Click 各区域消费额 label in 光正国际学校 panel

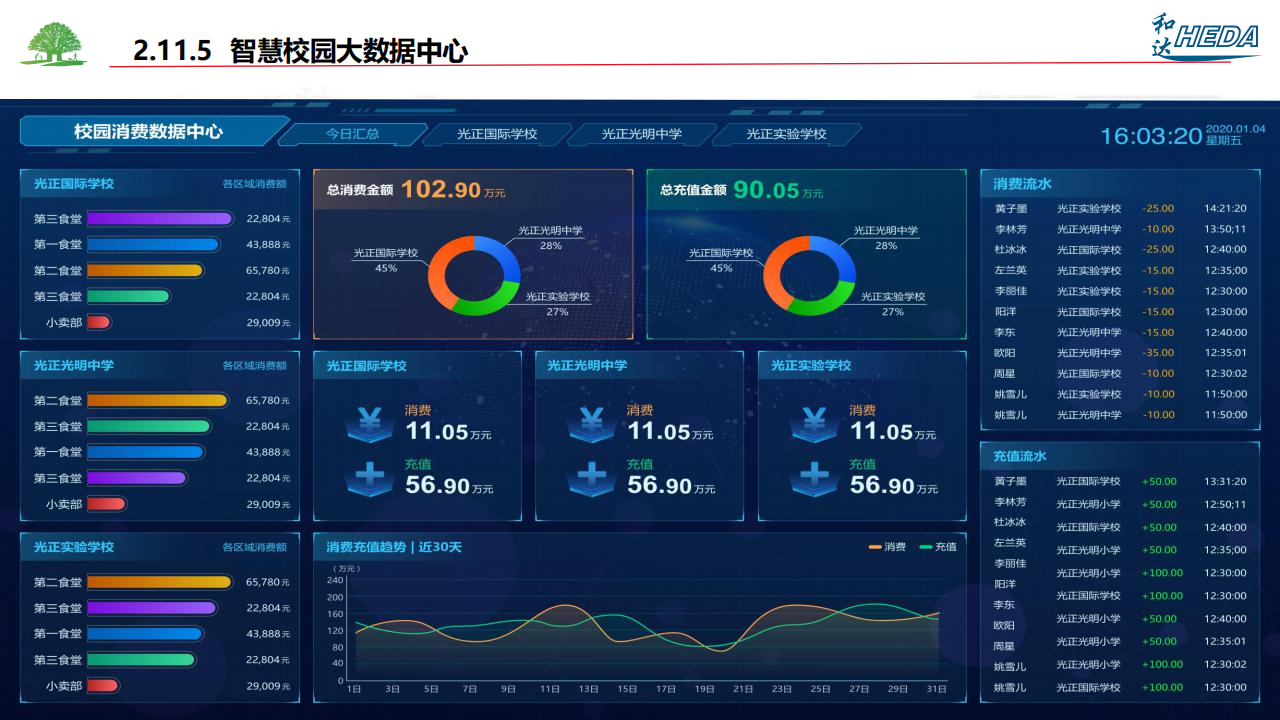pos(255,184)
